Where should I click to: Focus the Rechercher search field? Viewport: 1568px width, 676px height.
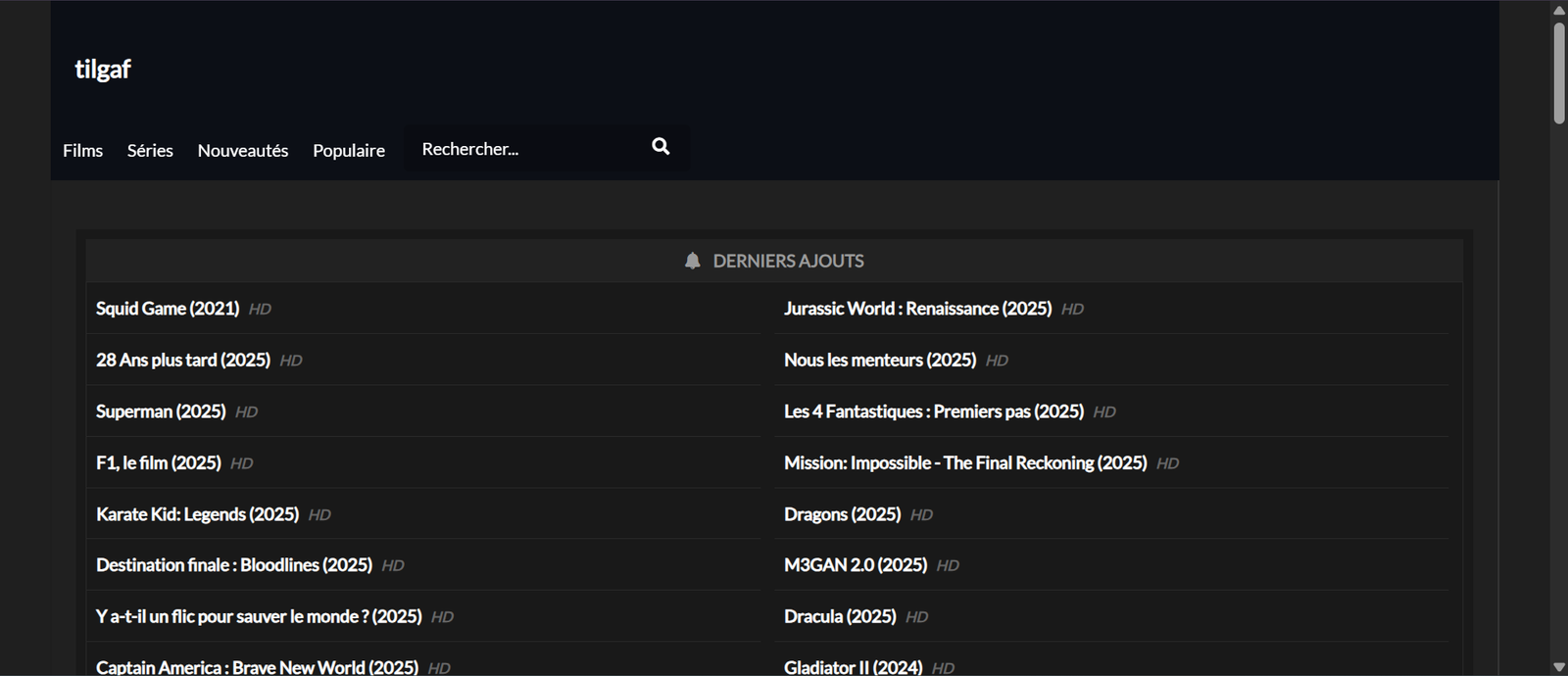click(x=524, y=149)
